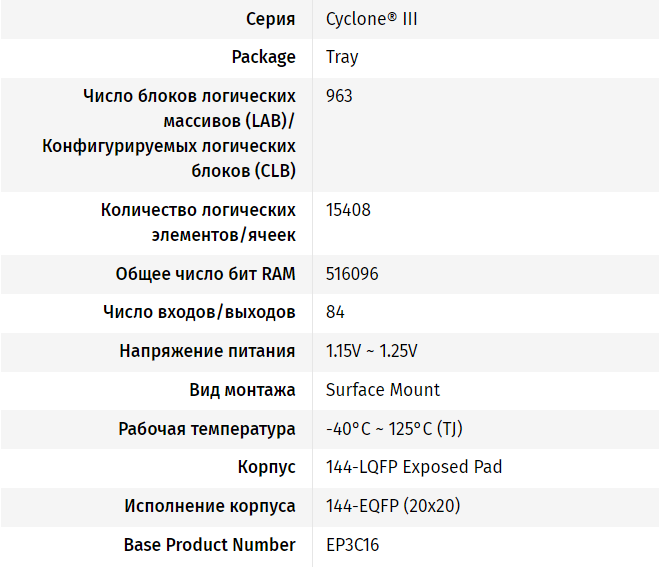Click the 144-LQFP Exposed Pad value
The height and width of the screenshot is (567, 659).
[414, 467]
